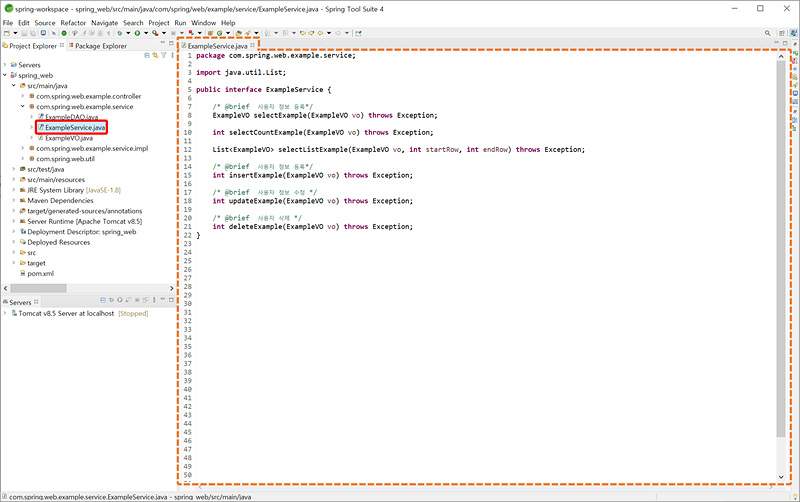The image size is (800, 502).
Task: Select src/main/resources folder
Action: pos(52,180)
